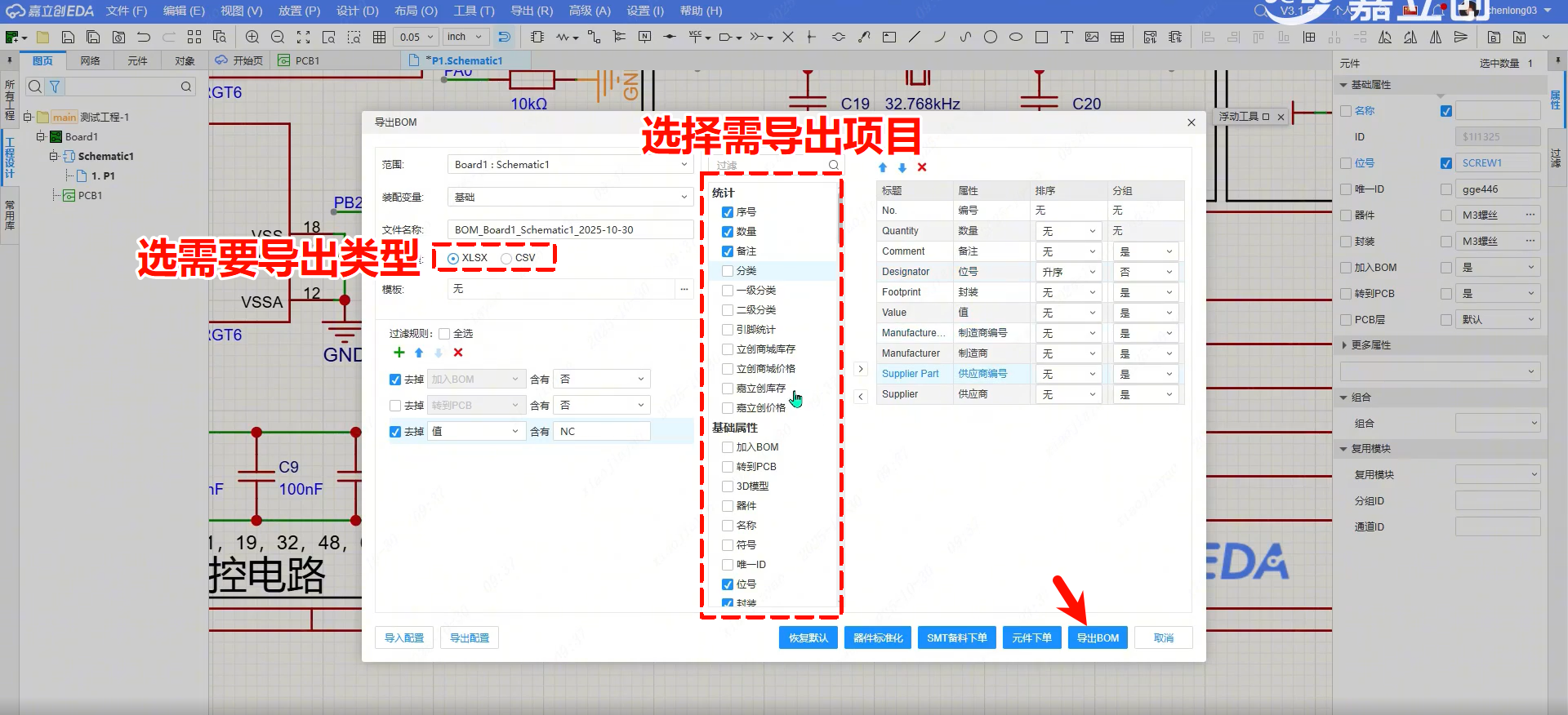Click the Save icon in toolbar
The width and height of the screenshot is (1568, 715).
tap(68, 37)
